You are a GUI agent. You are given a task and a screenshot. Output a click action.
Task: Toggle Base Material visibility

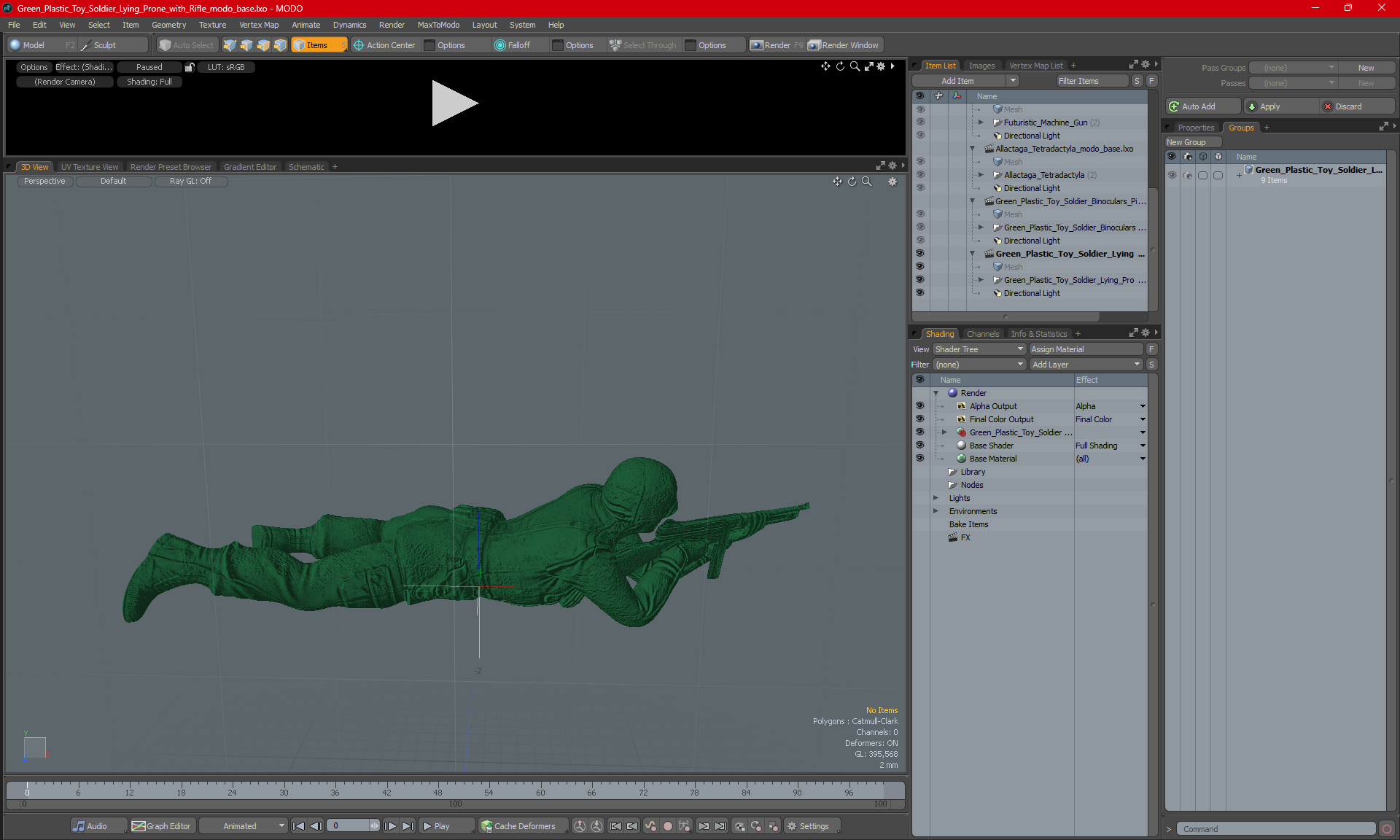(x=919, y=459)
